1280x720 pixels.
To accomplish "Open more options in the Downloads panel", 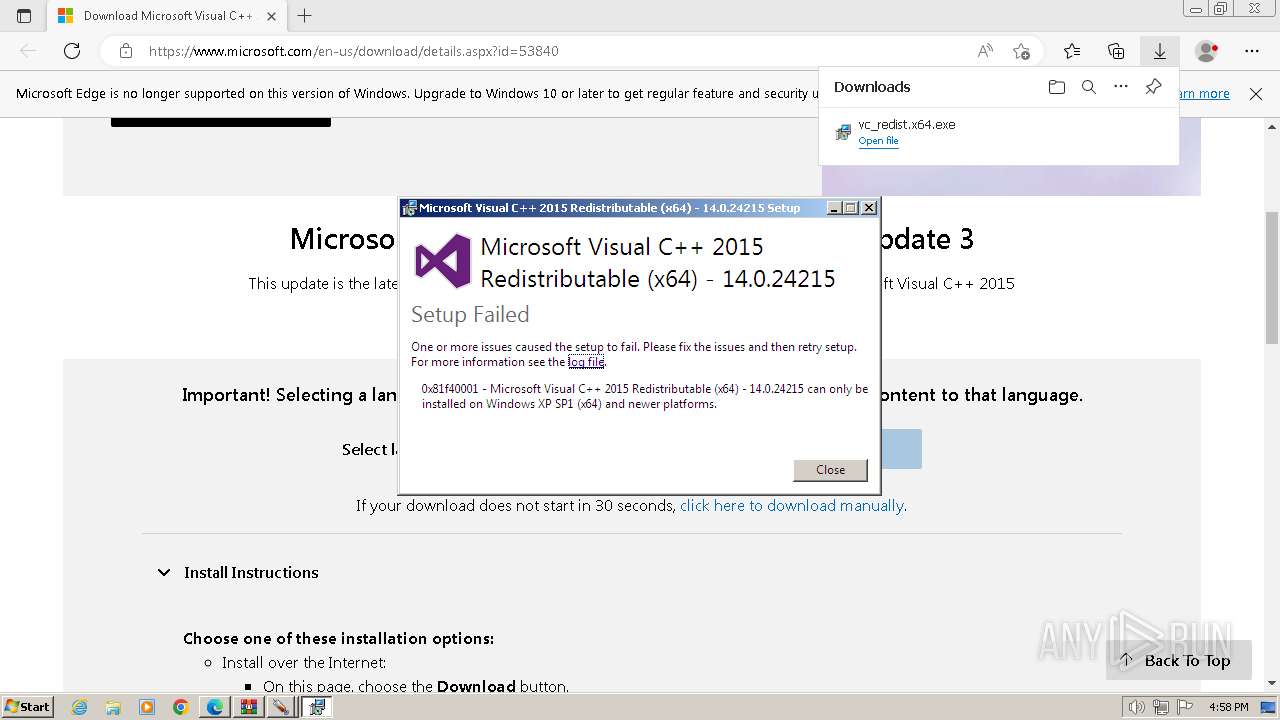I will click(x=1121, y=87).
